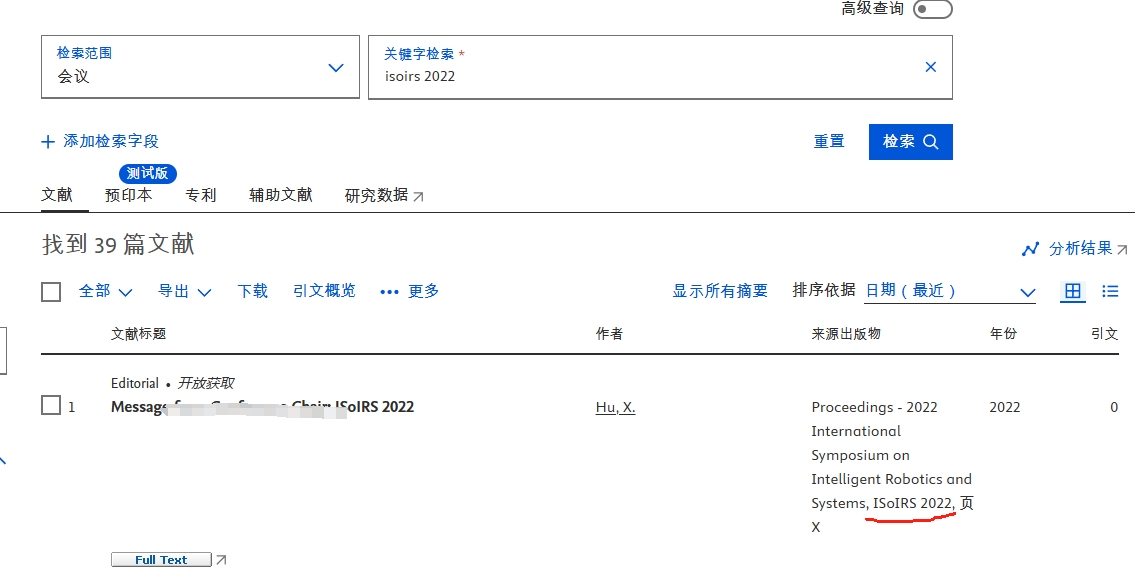1136x582 pixels.
Task: Toggle the advanced query 高级查询 switch
Action: [x=932, y=9]
